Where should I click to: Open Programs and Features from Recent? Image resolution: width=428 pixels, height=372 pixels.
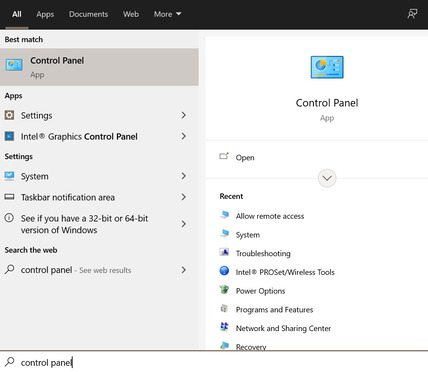(x=274, y=310)
